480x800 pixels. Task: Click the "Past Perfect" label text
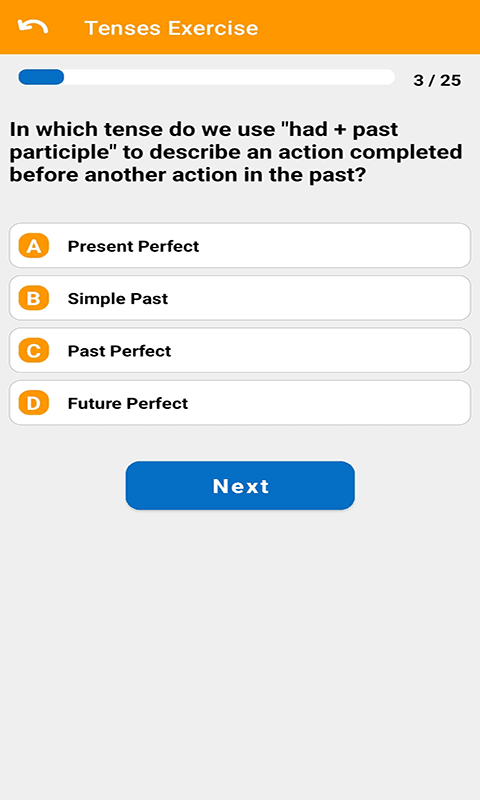[x=119, y=351]
